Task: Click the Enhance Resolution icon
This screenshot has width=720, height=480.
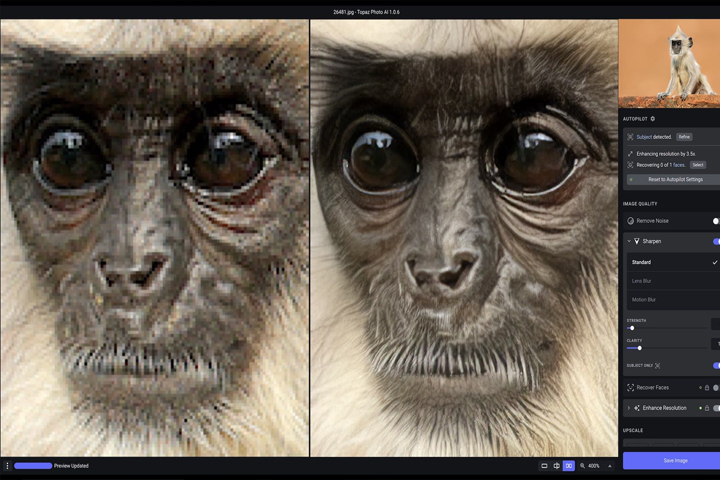Action: coord(637,408)
